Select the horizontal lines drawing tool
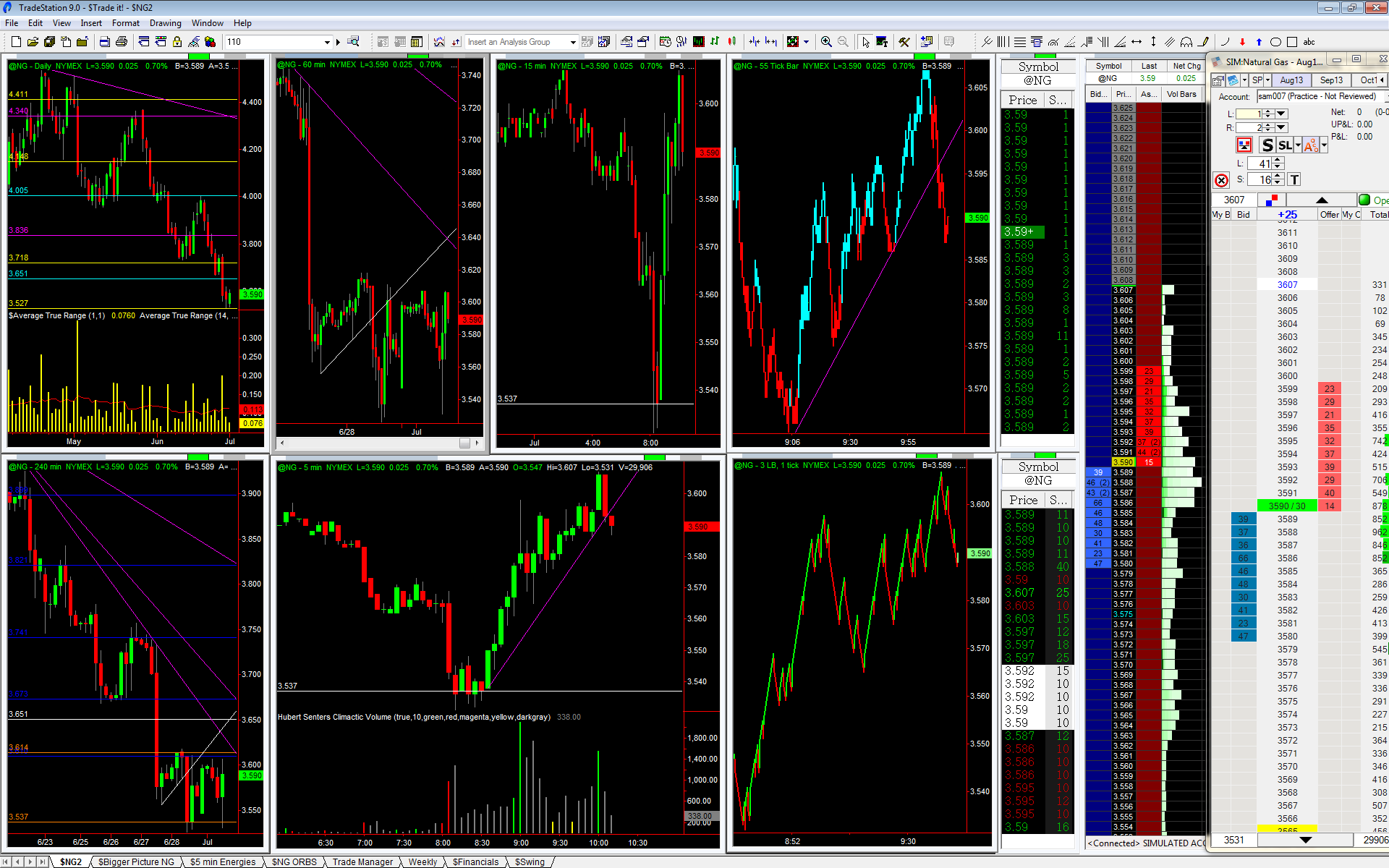Viewport: 1389px width, 868px height. click(x=1019, y=42)
